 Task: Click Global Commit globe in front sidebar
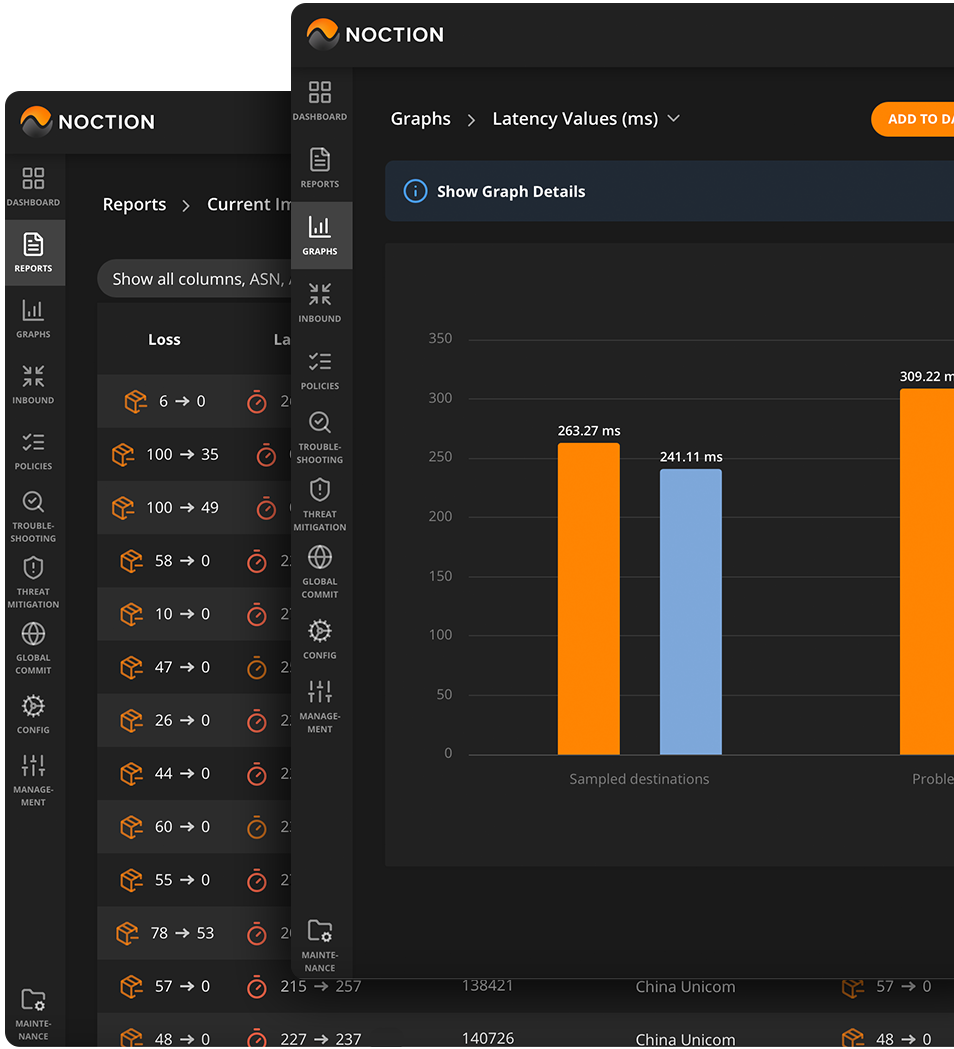pyautogui.click(x=320, y=571)
